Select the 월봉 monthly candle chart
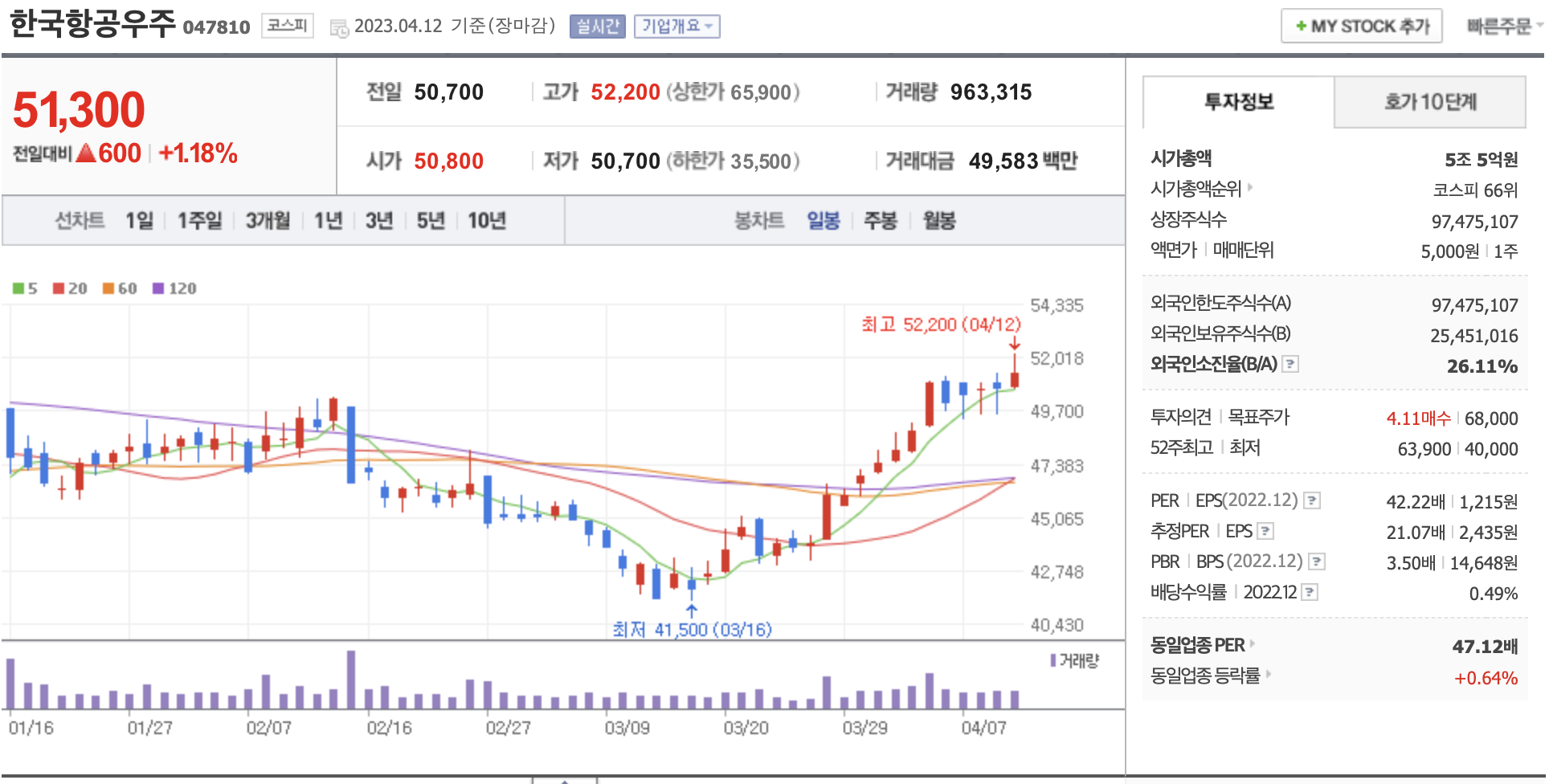Screen dimensions: 1549x784 point(938,221)
